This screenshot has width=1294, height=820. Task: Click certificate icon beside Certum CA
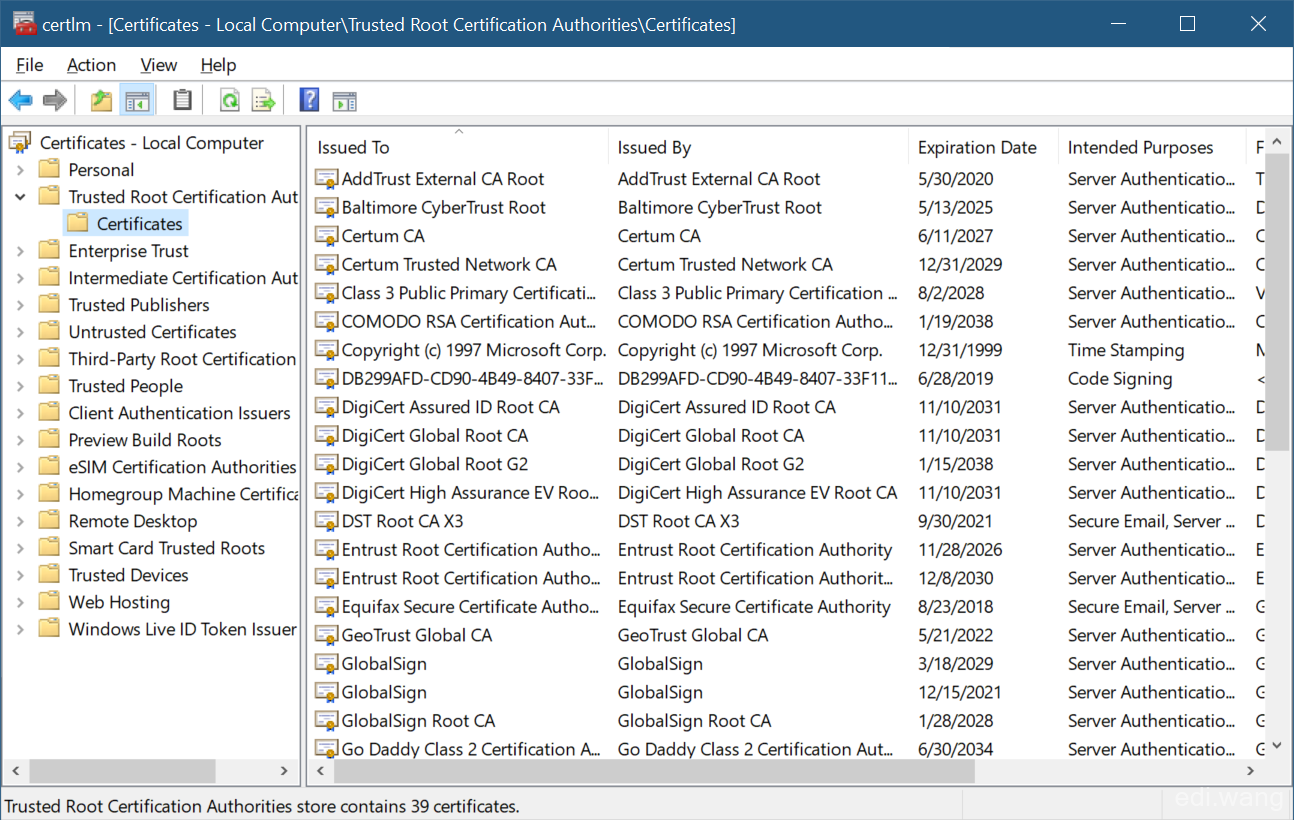tap(326, 236)
